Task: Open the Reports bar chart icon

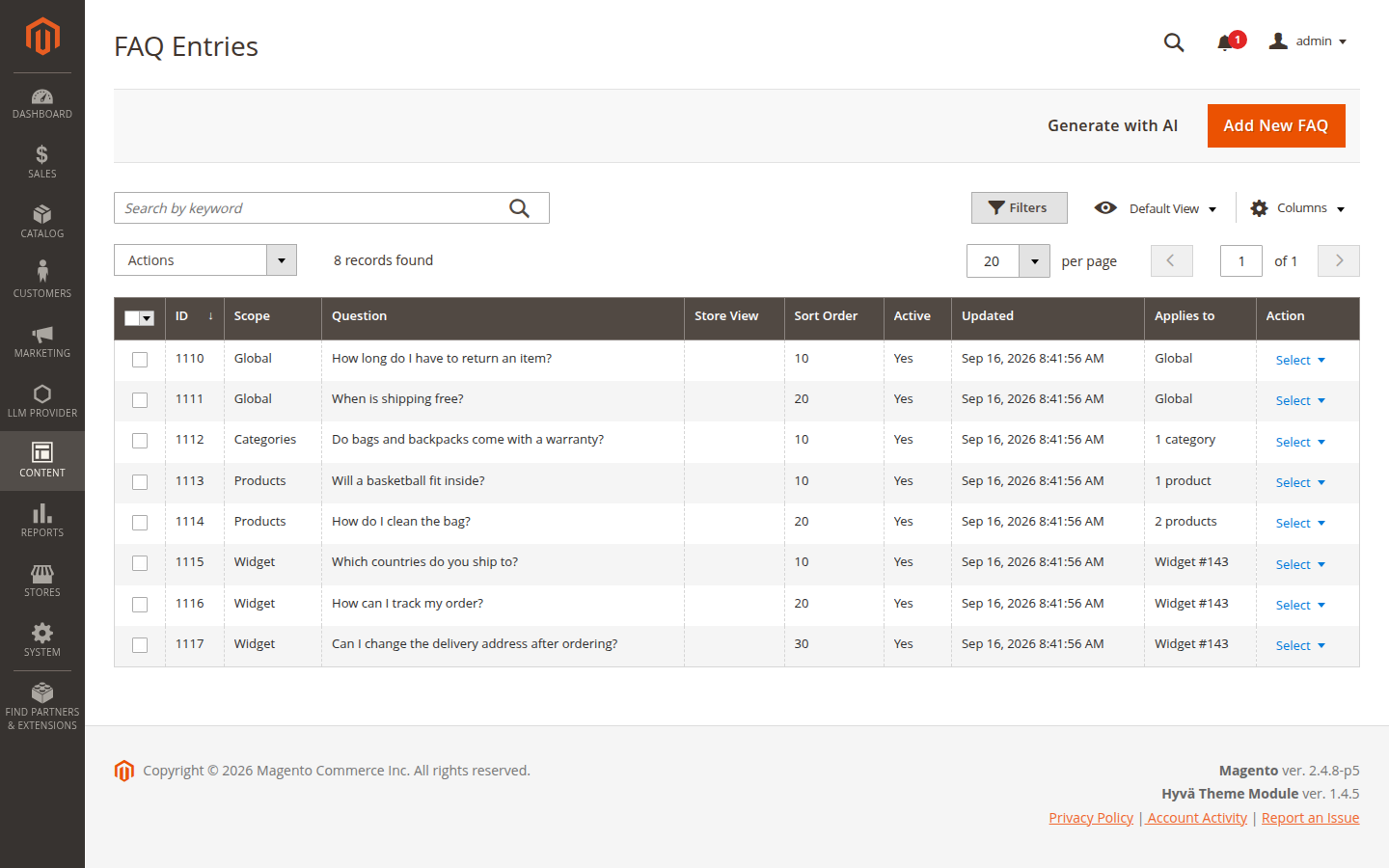Action: tap(42, 513)
